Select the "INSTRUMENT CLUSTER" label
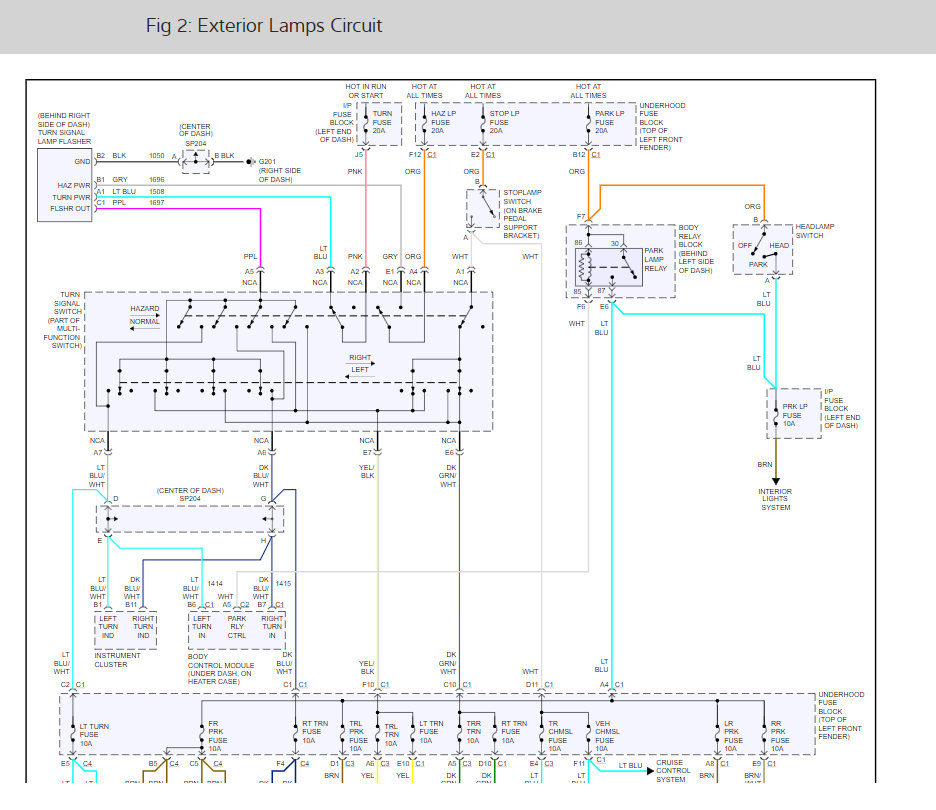Screen dimensions: 936x810 [x=117, y=660]
